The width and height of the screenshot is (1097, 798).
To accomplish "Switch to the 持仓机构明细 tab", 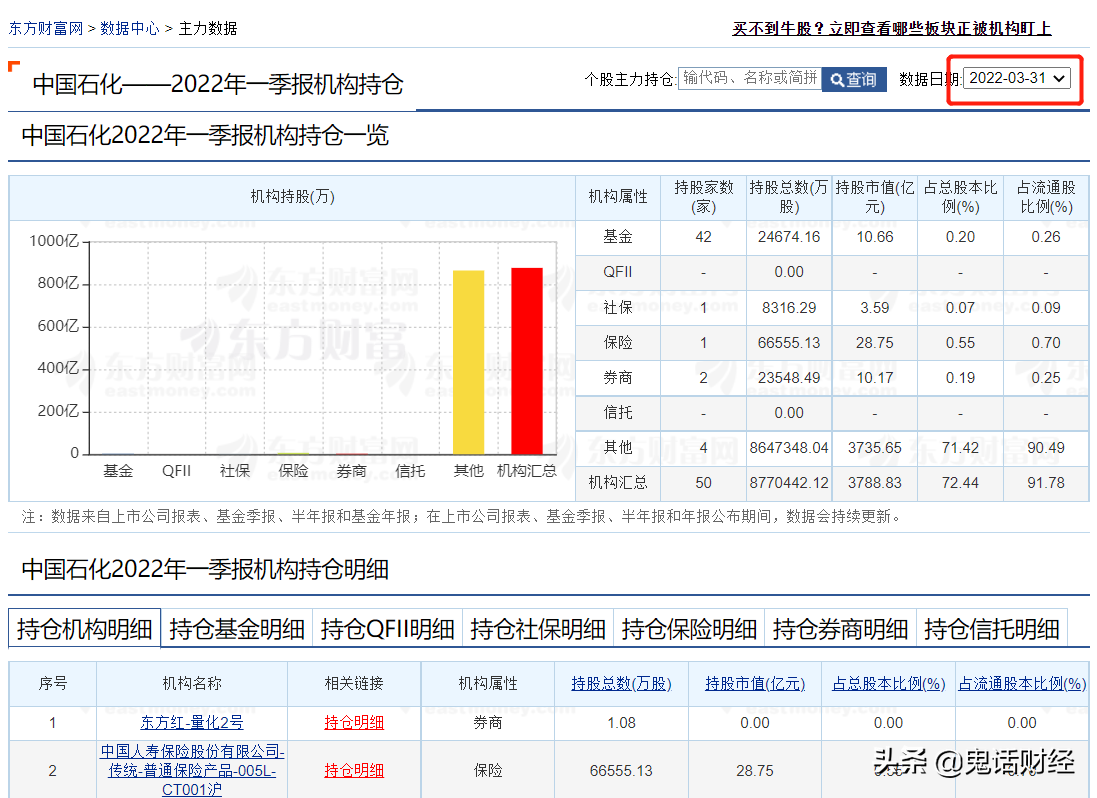I will [x=85, y=629].
